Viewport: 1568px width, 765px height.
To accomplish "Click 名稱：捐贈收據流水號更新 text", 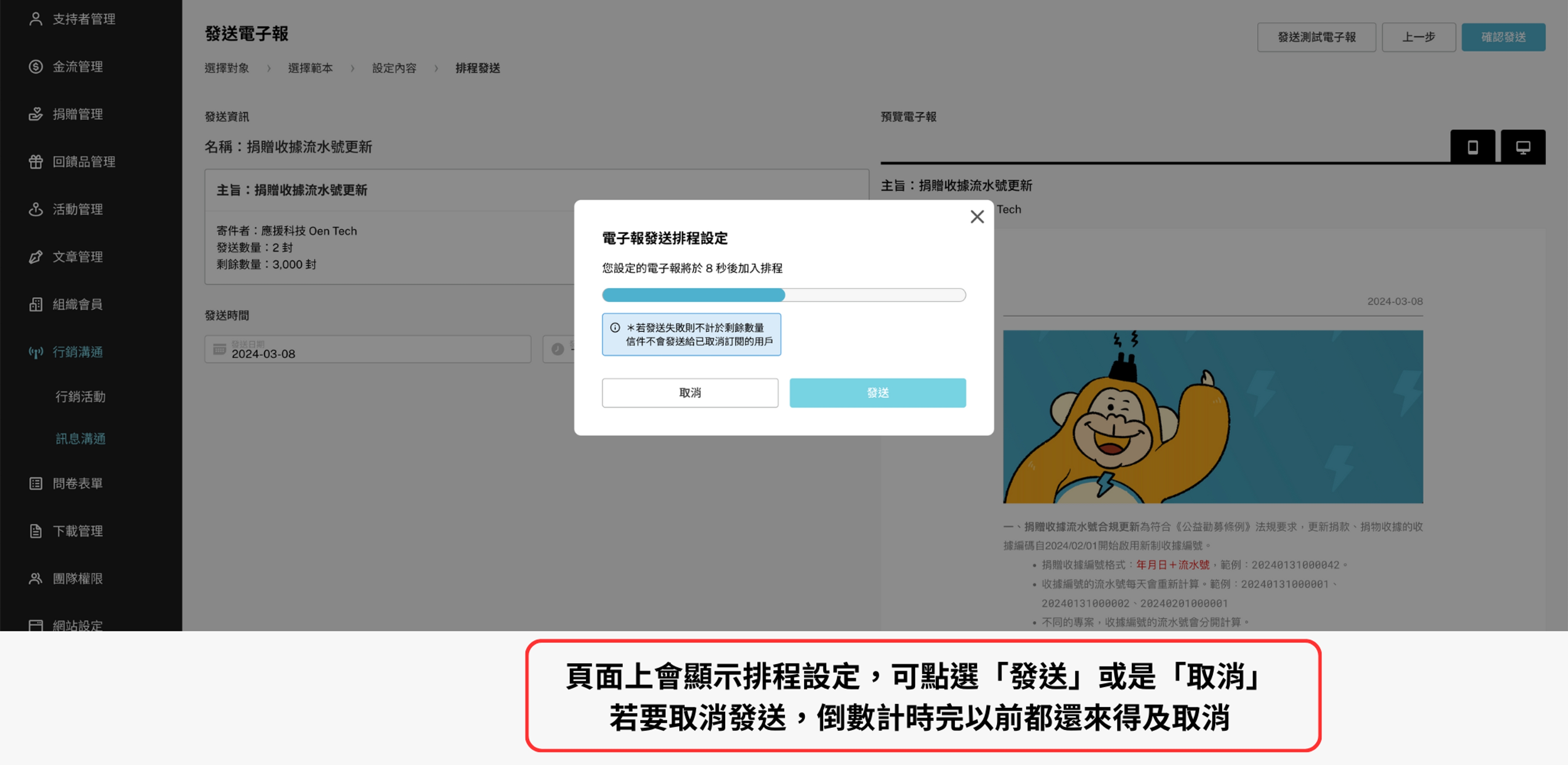I will 288,147.
